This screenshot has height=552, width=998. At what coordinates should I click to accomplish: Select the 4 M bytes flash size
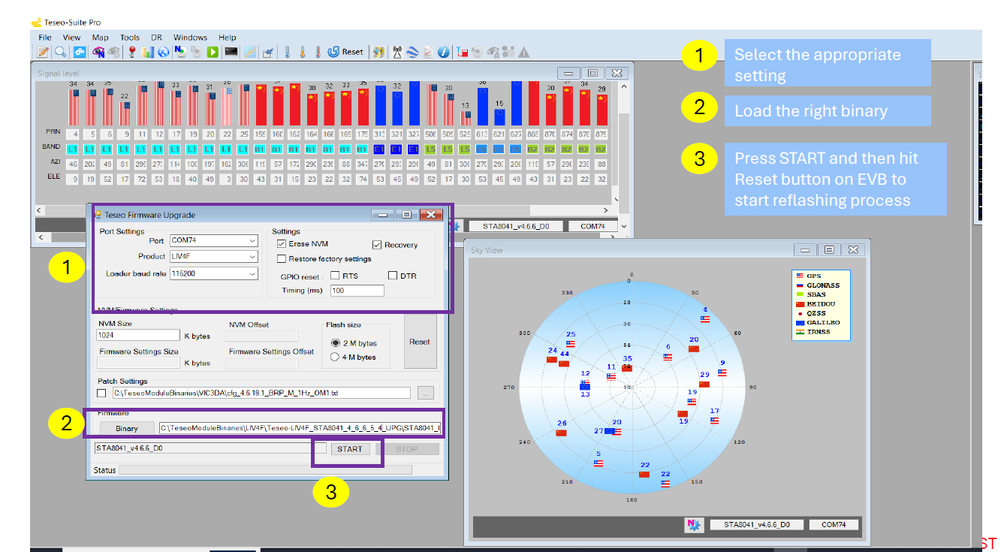pos(335,357)
